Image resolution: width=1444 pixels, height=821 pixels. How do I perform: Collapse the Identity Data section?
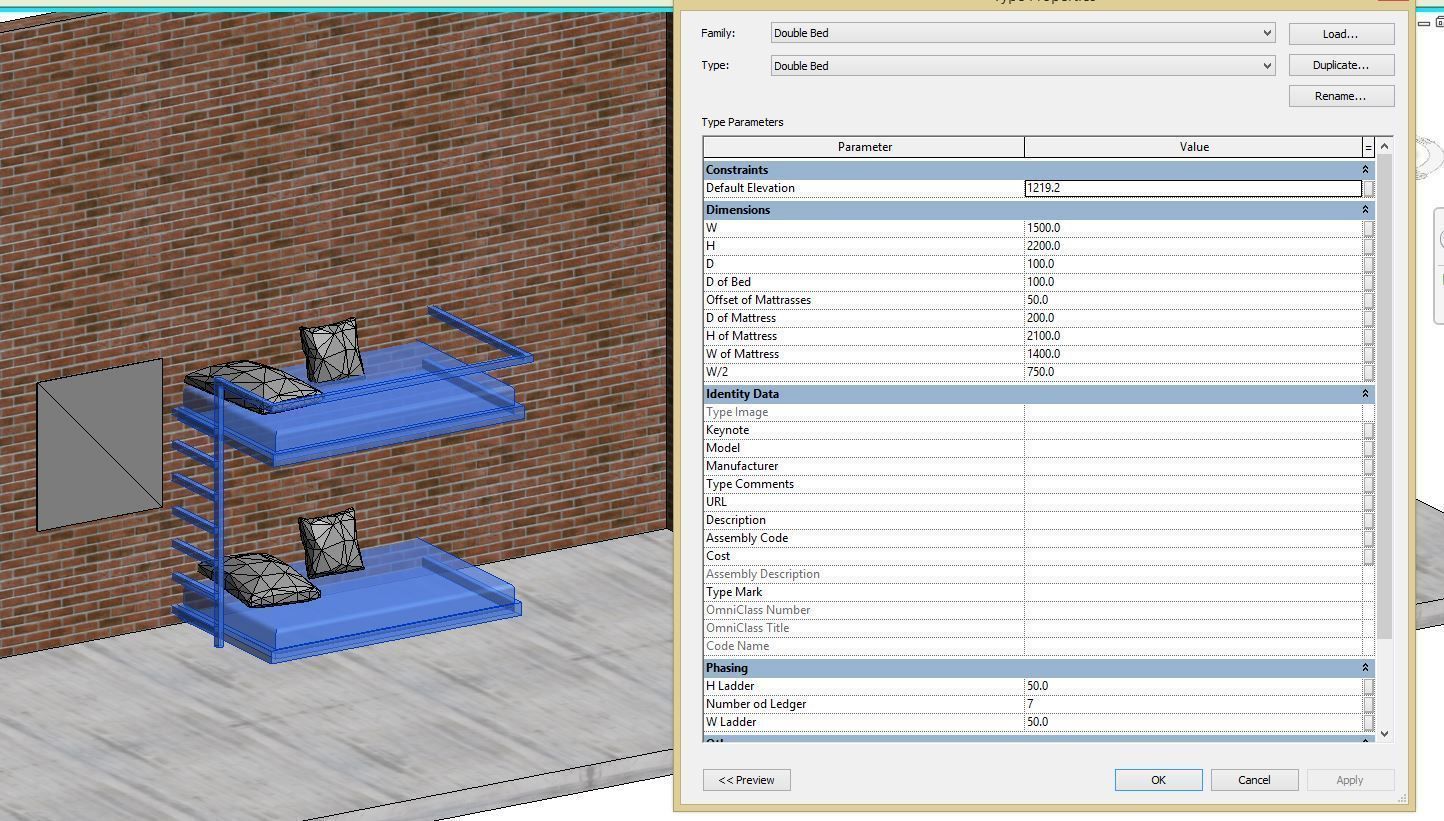[1366, 393]
